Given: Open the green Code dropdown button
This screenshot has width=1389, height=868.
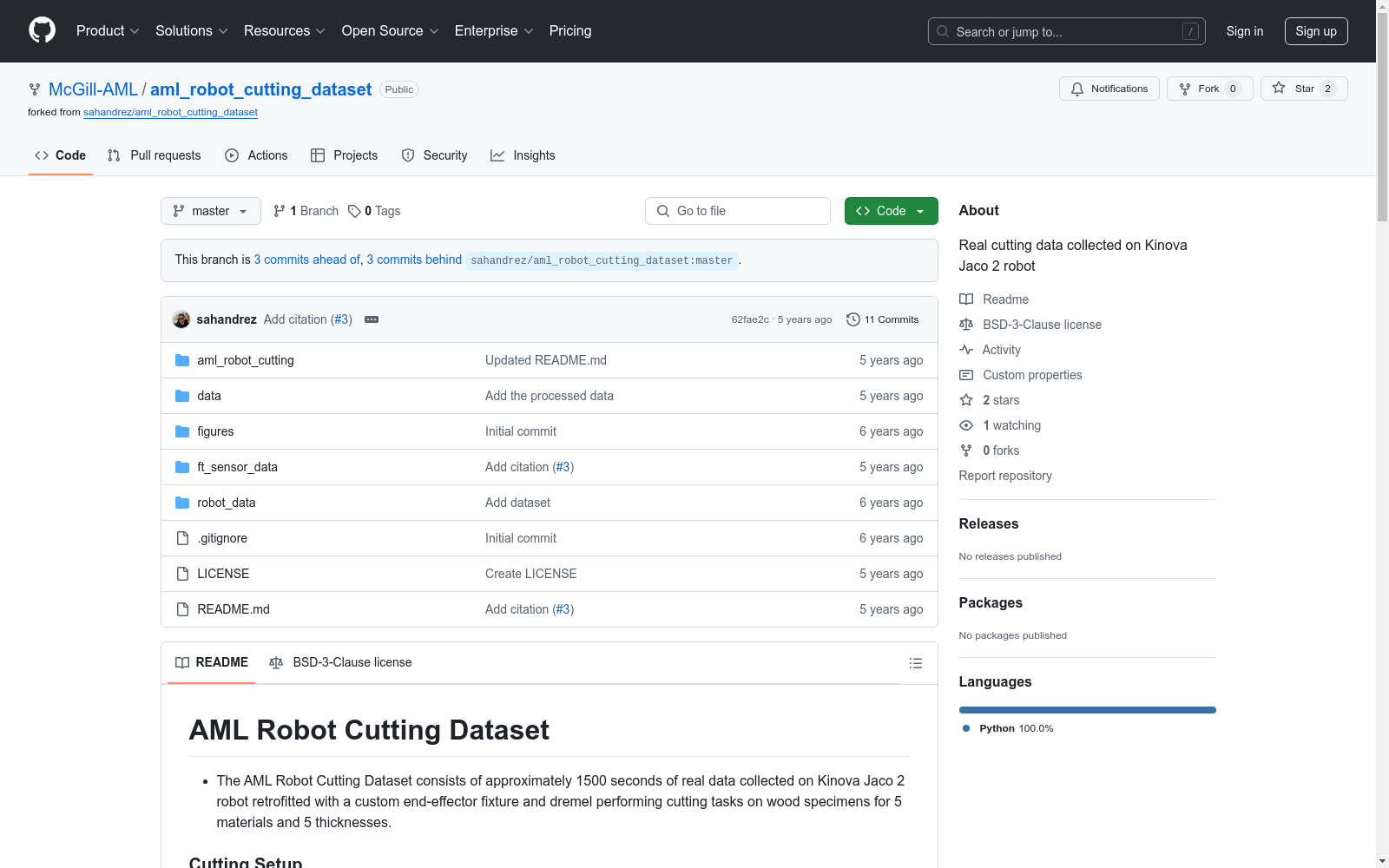Looking at the screenshot, I should click(892, 211).
